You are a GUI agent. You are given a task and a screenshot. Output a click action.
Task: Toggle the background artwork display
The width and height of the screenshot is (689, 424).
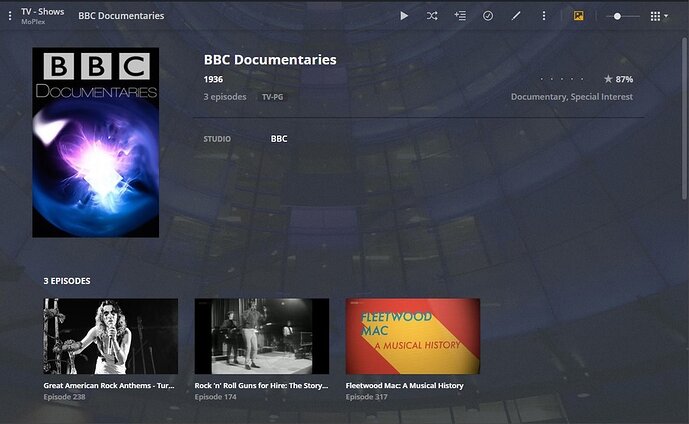(x=578, y=16)
